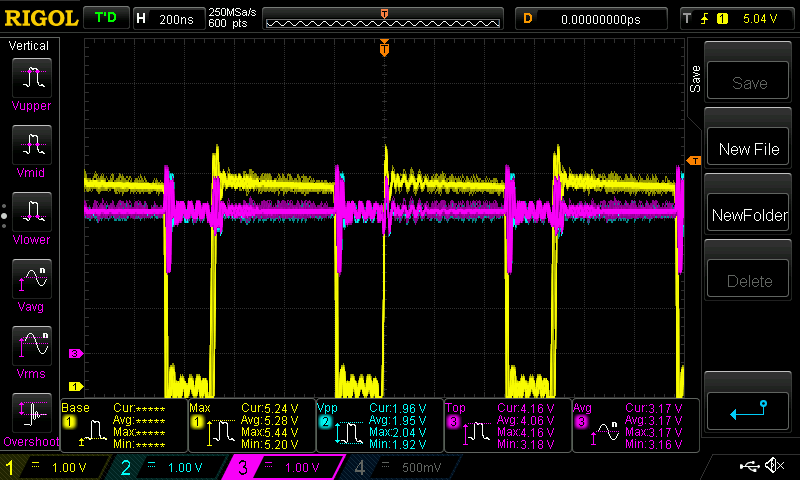
Task: Select the Vrms measurement icon
Action: 32,346
